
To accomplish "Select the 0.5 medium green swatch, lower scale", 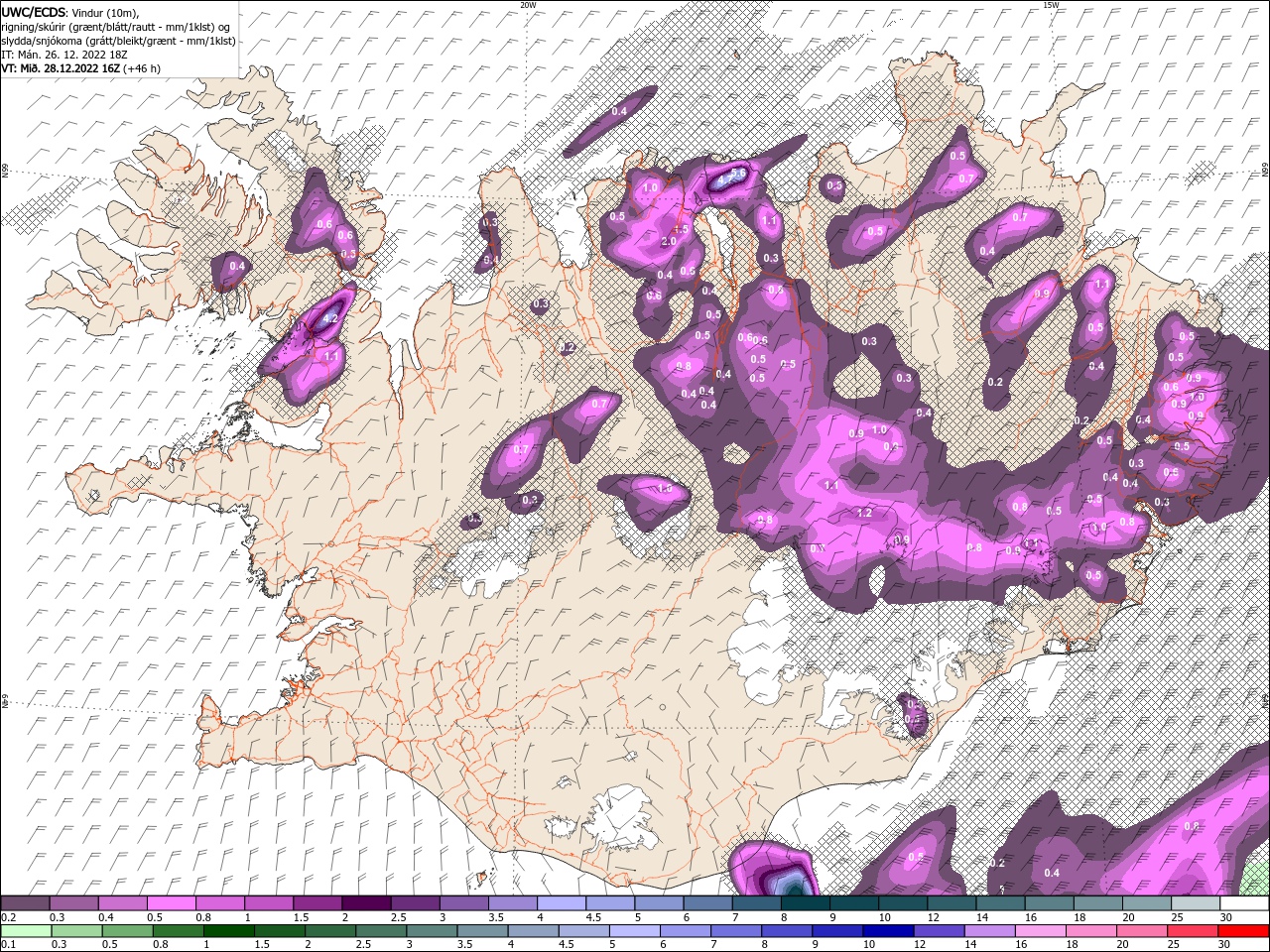I will [x=127, y=931].
